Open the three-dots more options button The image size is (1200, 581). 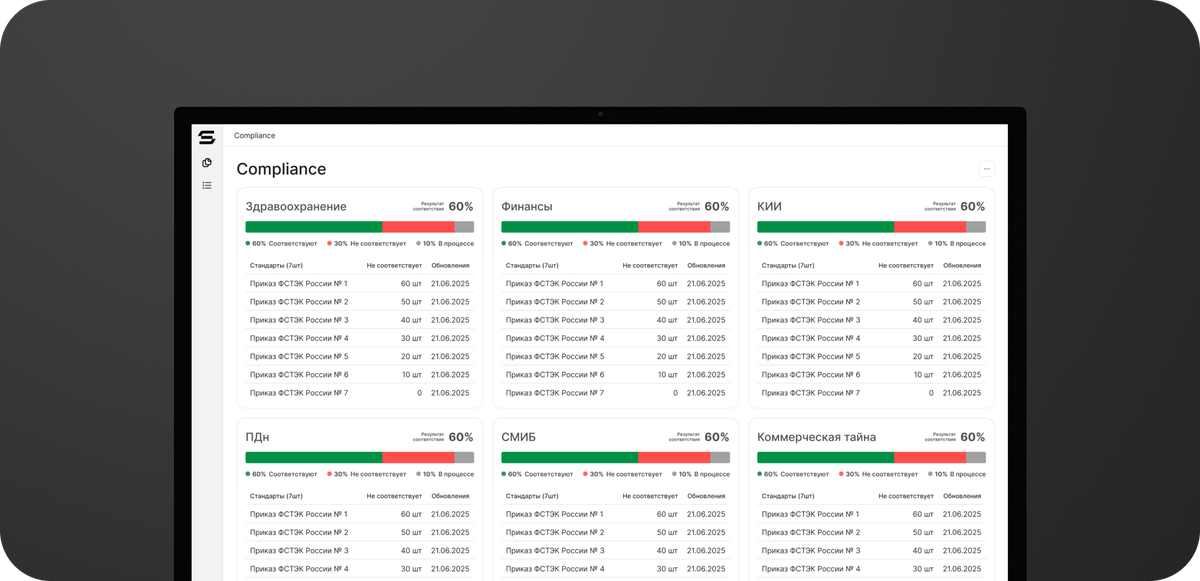(x=987, y=169)
